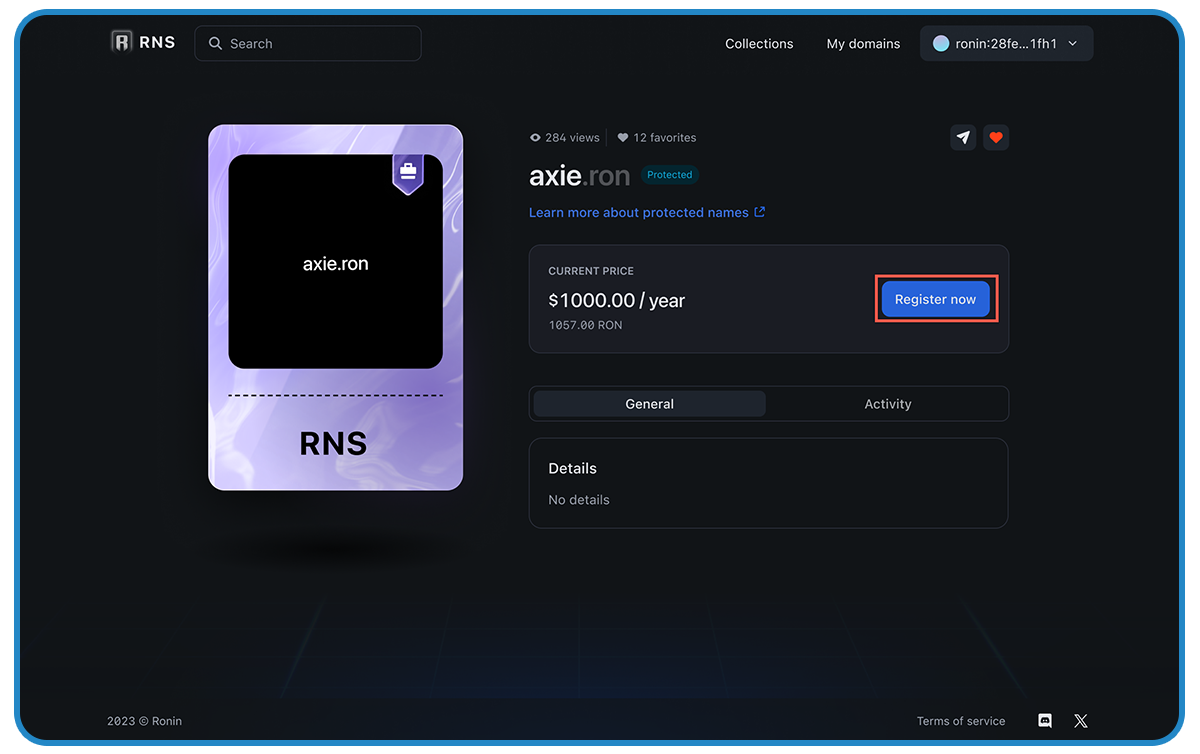Click the wallet dropdown chevron

1073,44
